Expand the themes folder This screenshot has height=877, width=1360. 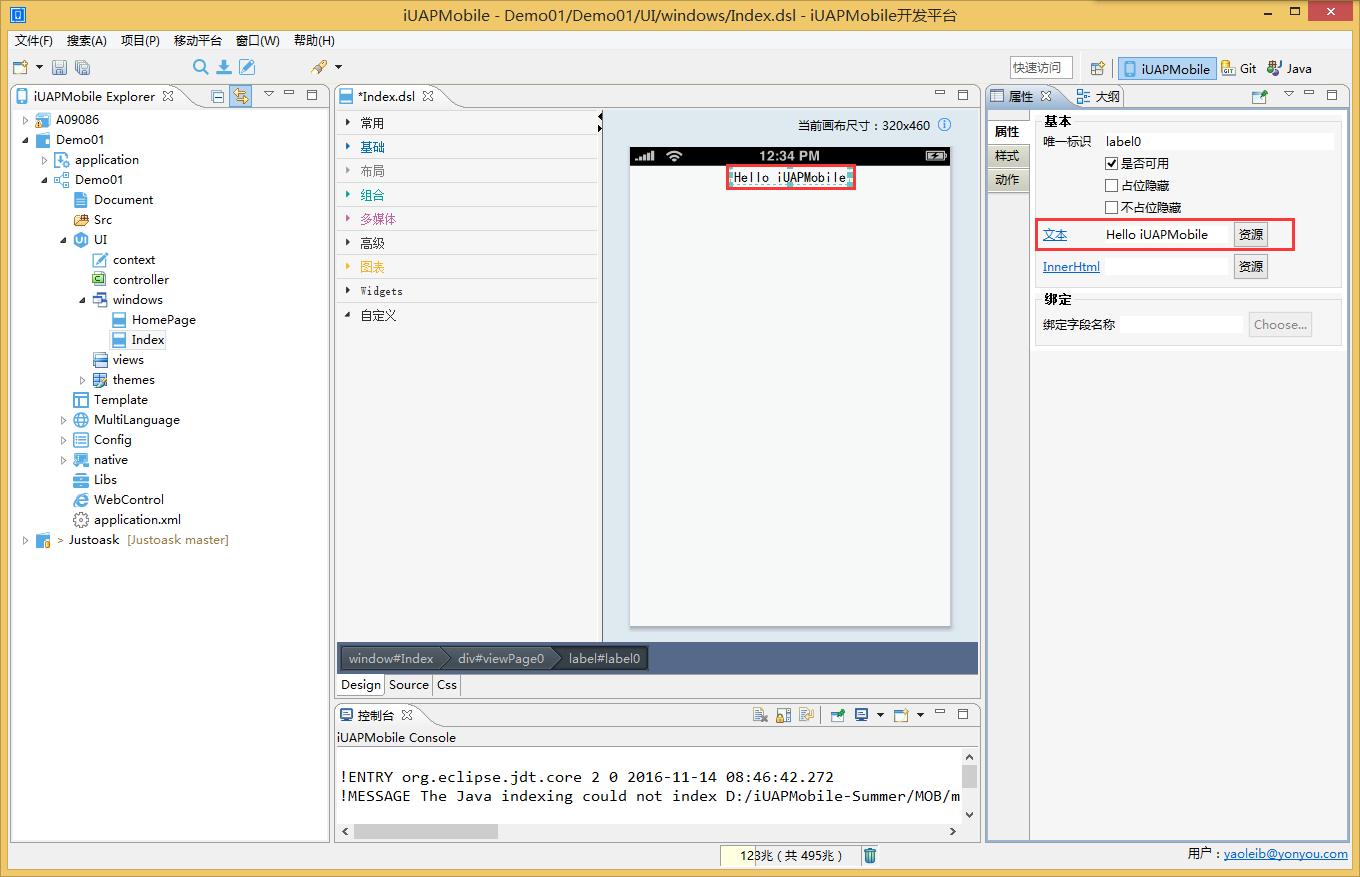(82, 380)
